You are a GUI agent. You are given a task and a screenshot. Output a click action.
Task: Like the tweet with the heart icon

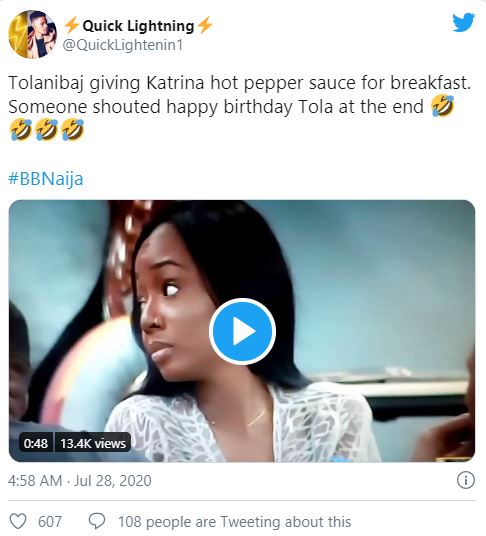[17, 522]
